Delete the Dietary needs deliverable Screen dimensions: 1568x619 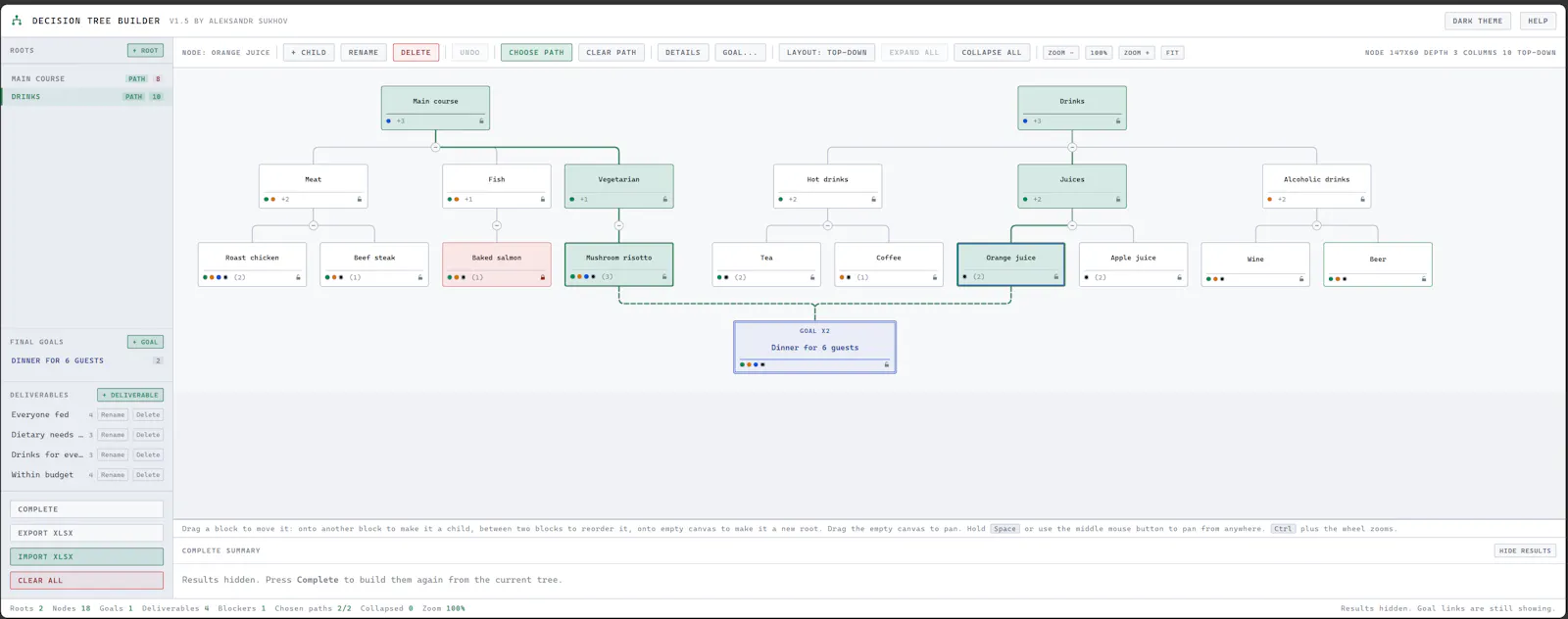[x=148, y=435]
